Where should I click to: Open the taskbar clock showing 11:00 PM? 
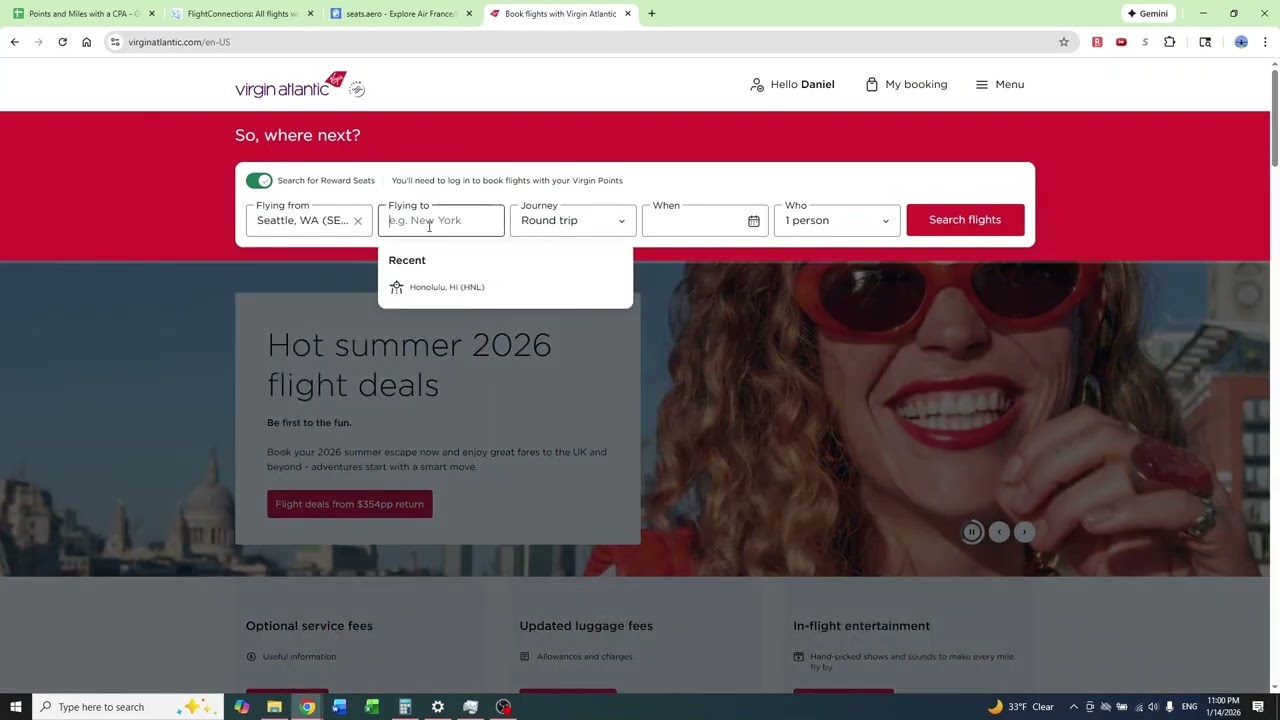(x=1223, y=707)
